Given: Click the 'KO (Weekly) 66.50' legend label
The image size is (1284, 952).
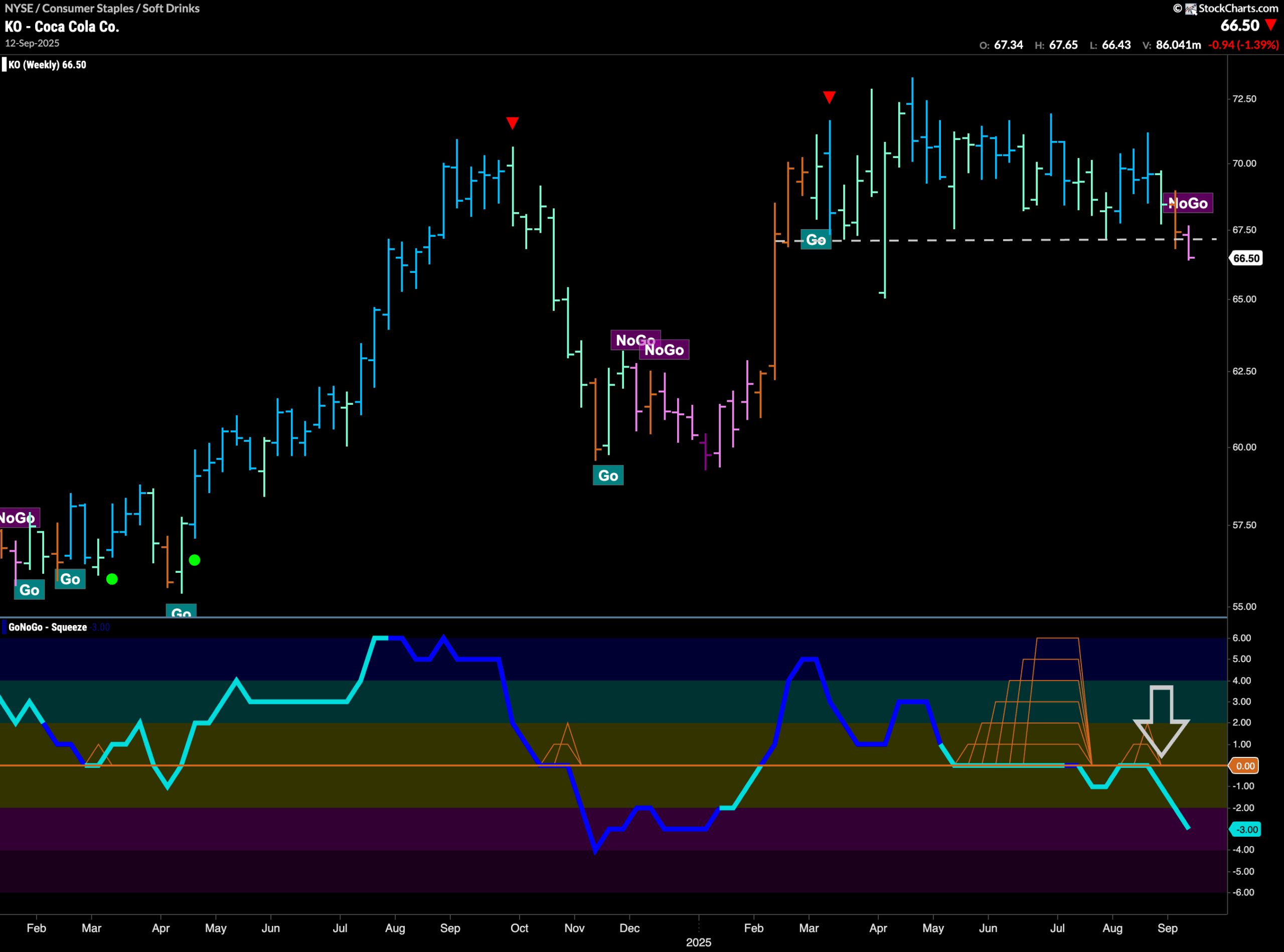Looking at the screenshot, I should point(47,65).
